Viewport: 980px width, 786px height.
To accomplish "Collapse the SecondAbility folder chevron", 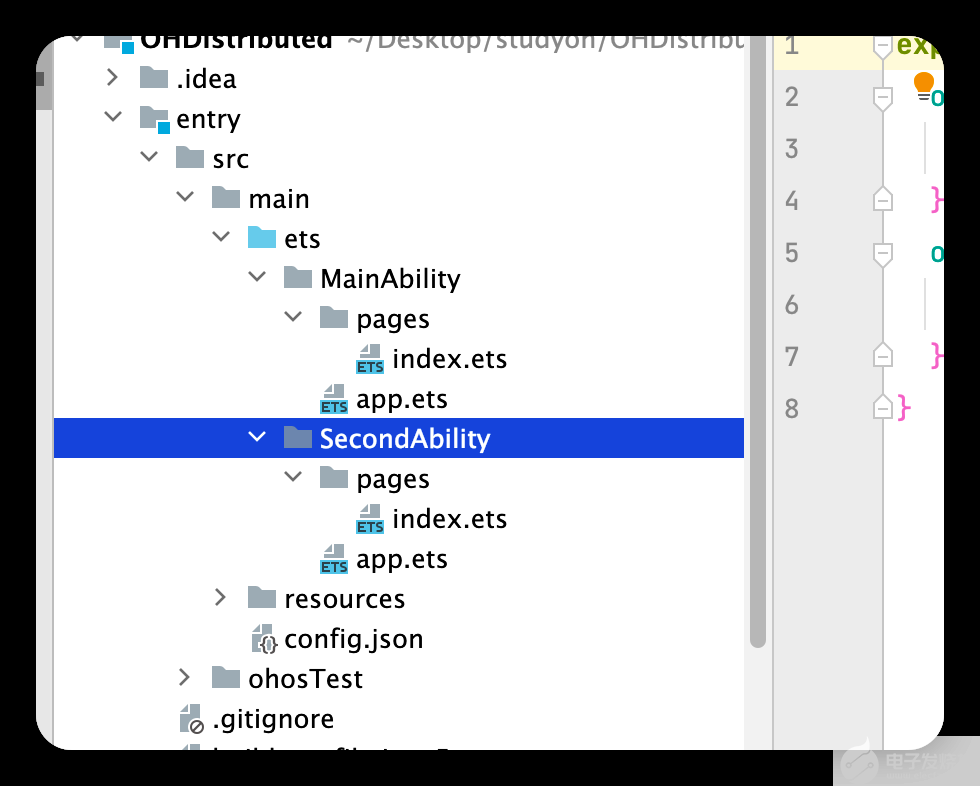I will tap(257, 437).
